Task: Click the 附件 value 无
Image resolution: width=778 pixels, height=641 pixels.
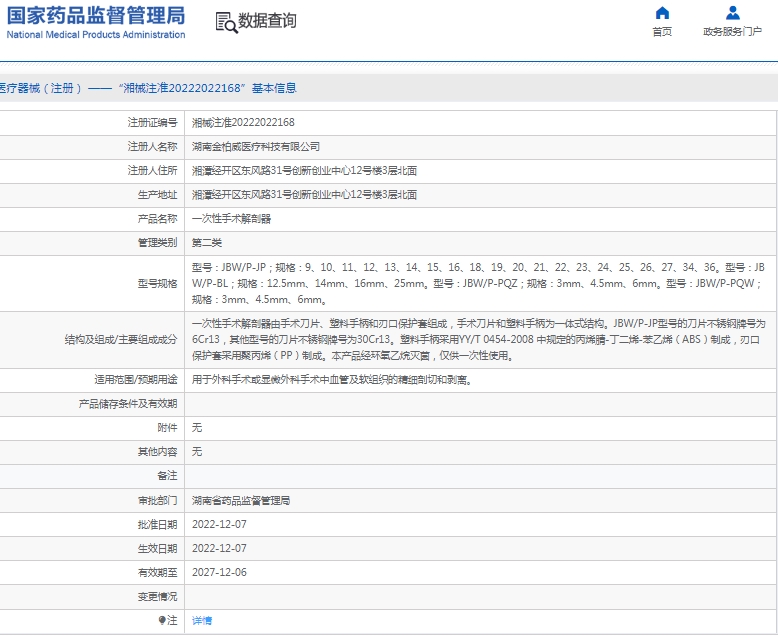Action: point(197,428)
